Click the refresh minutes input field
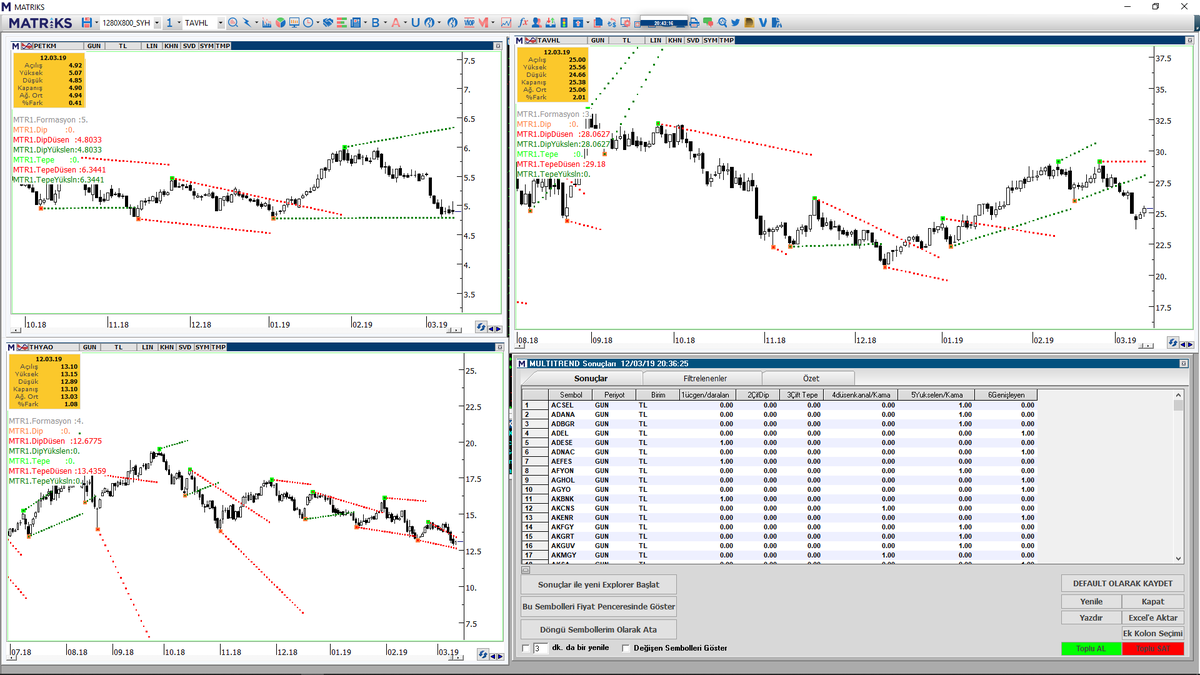 pos(541,648)
